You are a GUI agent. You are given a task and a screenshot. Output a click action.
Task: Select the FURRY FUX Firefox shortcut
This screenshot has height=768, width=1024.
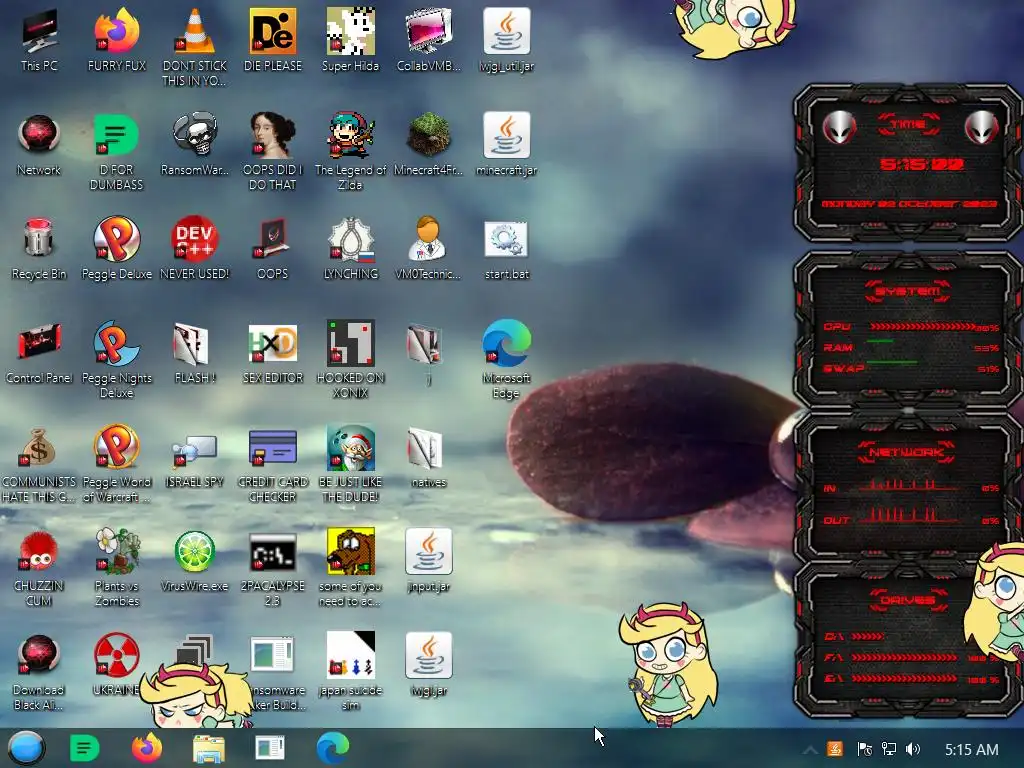tap(117, 40)
